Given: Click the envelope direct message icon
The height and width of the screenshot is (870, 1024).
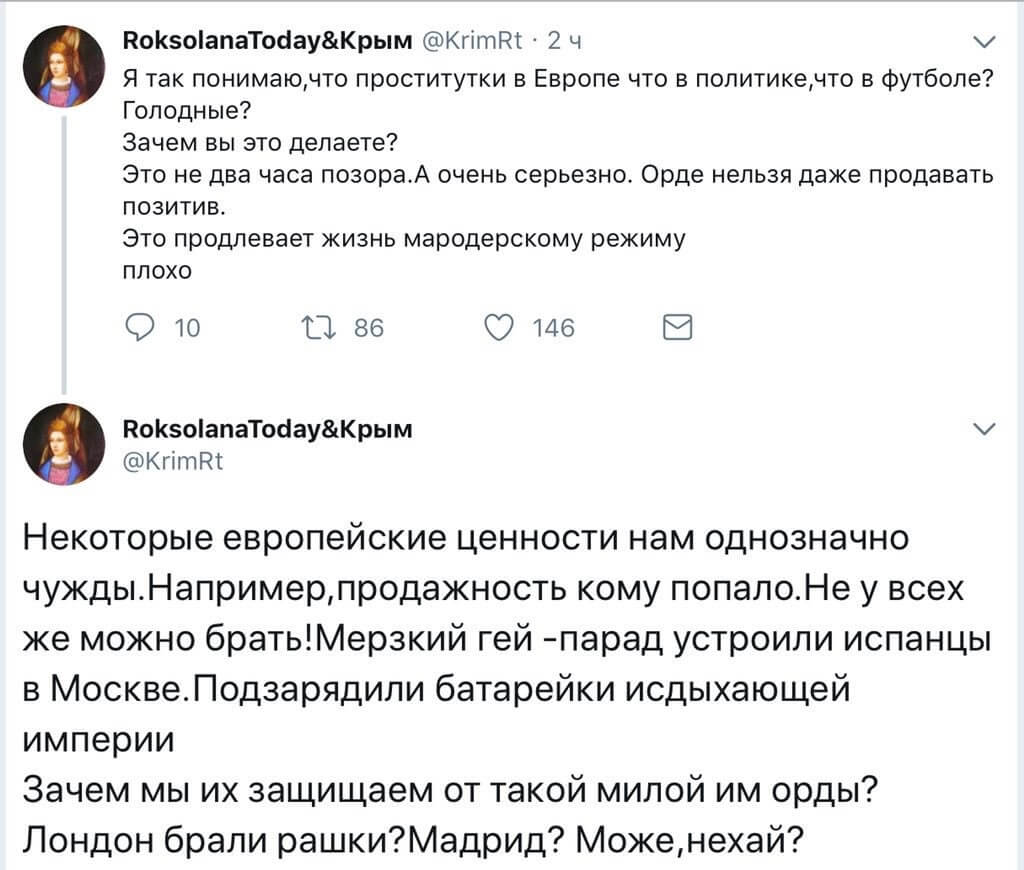Looking at the screenshot, I should pos(679,328).
